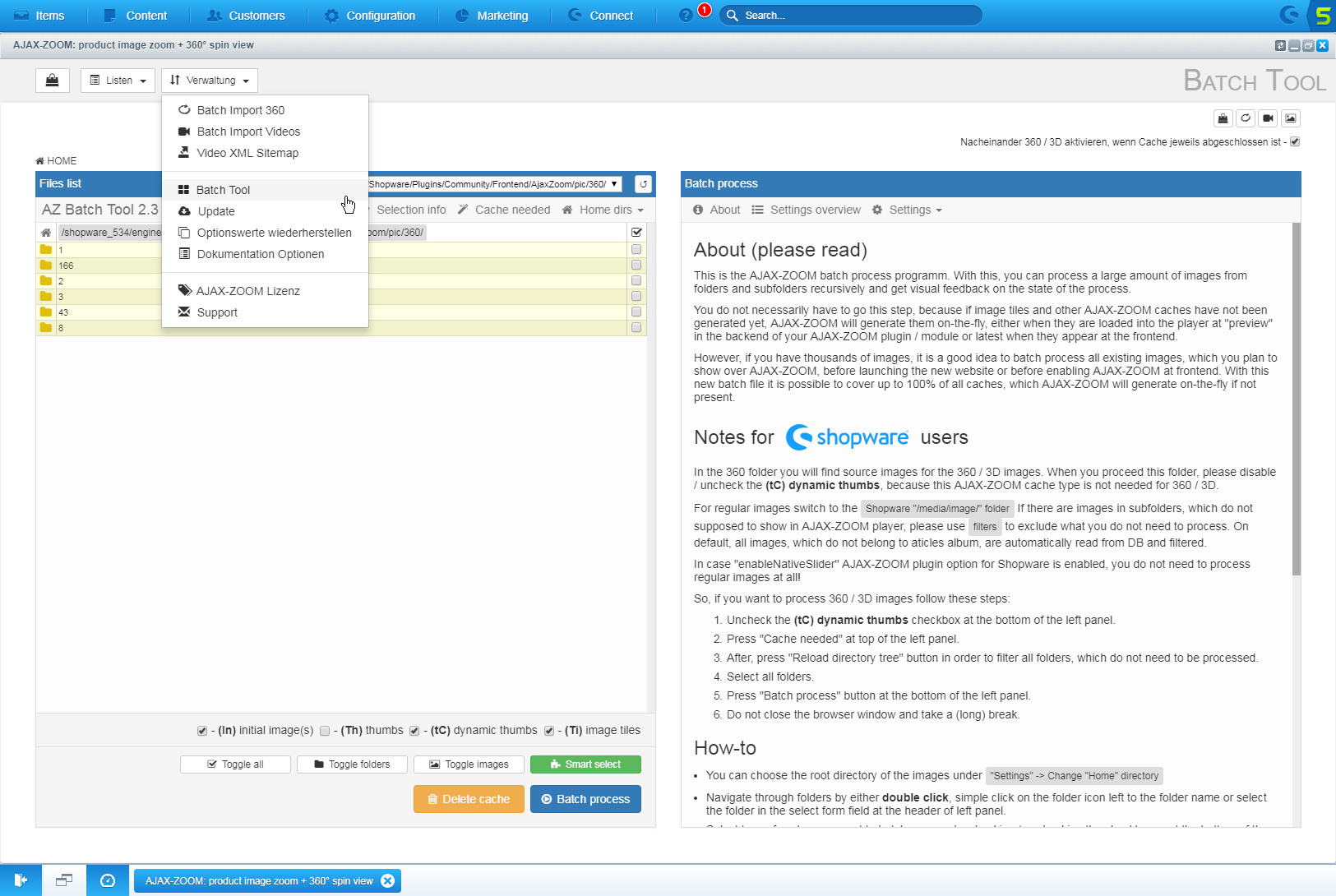Open the Settings dropdown in Batch process
This screenshot has height=896, width=1336.
(907, 210)
